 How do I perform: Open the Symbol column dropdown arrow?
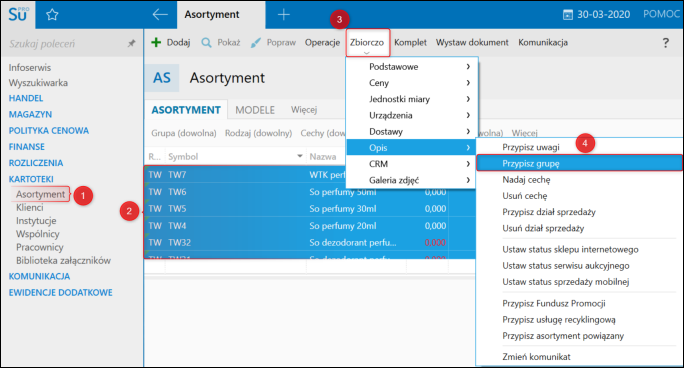(300, 156)
